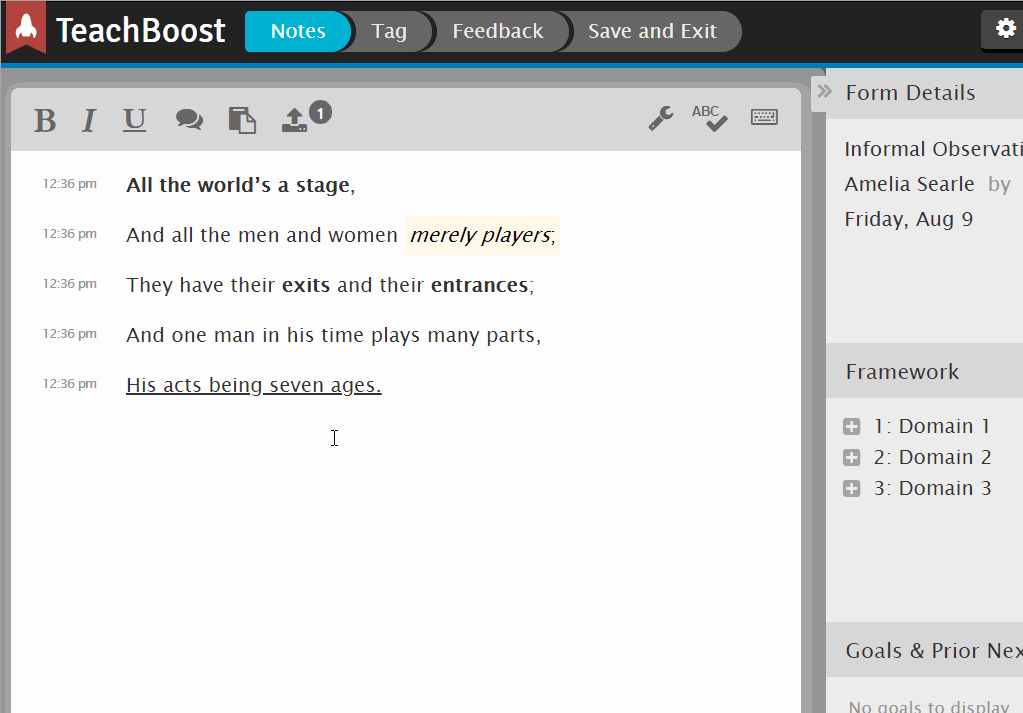The image size is (1023, 713).
Task: Click the upload attachment icon
Action: (x=294, y=120)
